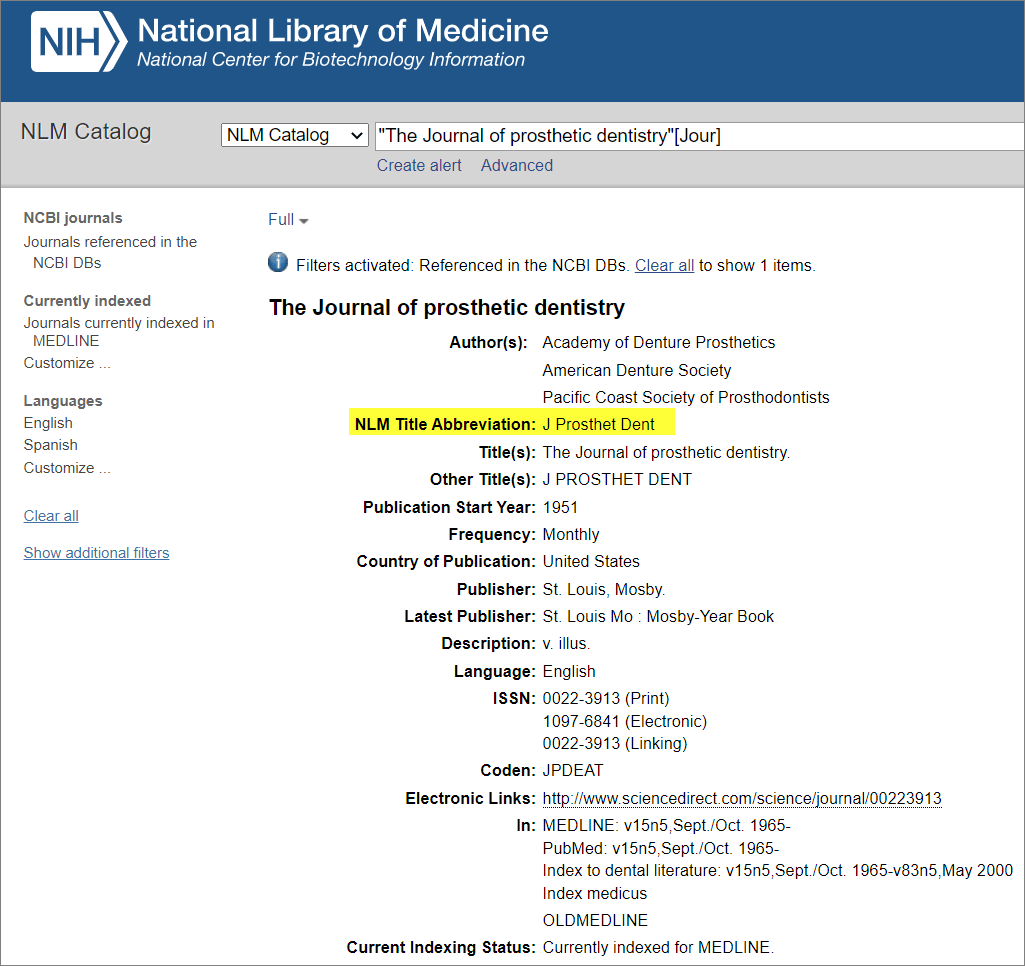Click Customize under Languages

[x=67, y=468]
